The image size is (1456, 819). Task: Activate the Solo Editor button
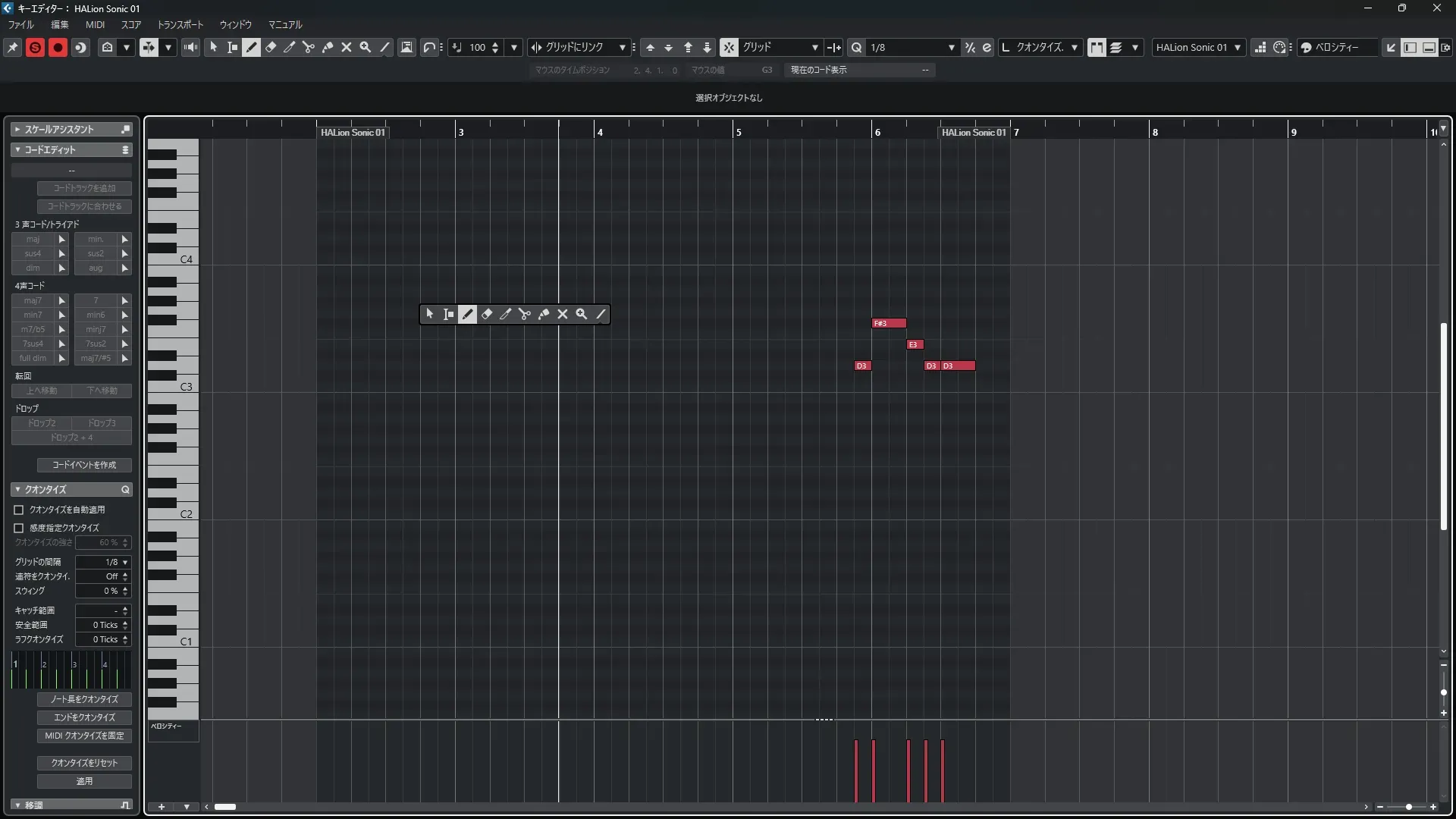pyautogui.click(x=35, y=48)
